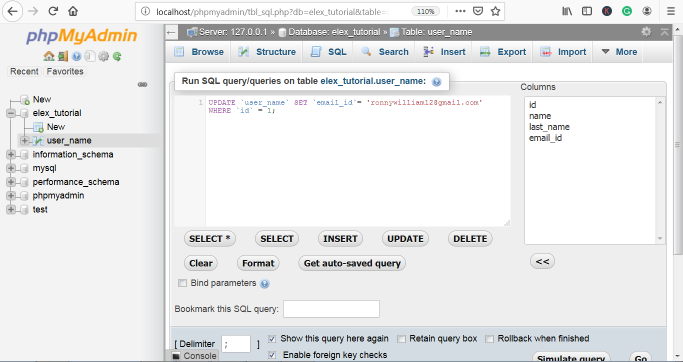Expand the performance_schema database
The height and width of the screenshot is (362, 683).
[x=11, y=182]
